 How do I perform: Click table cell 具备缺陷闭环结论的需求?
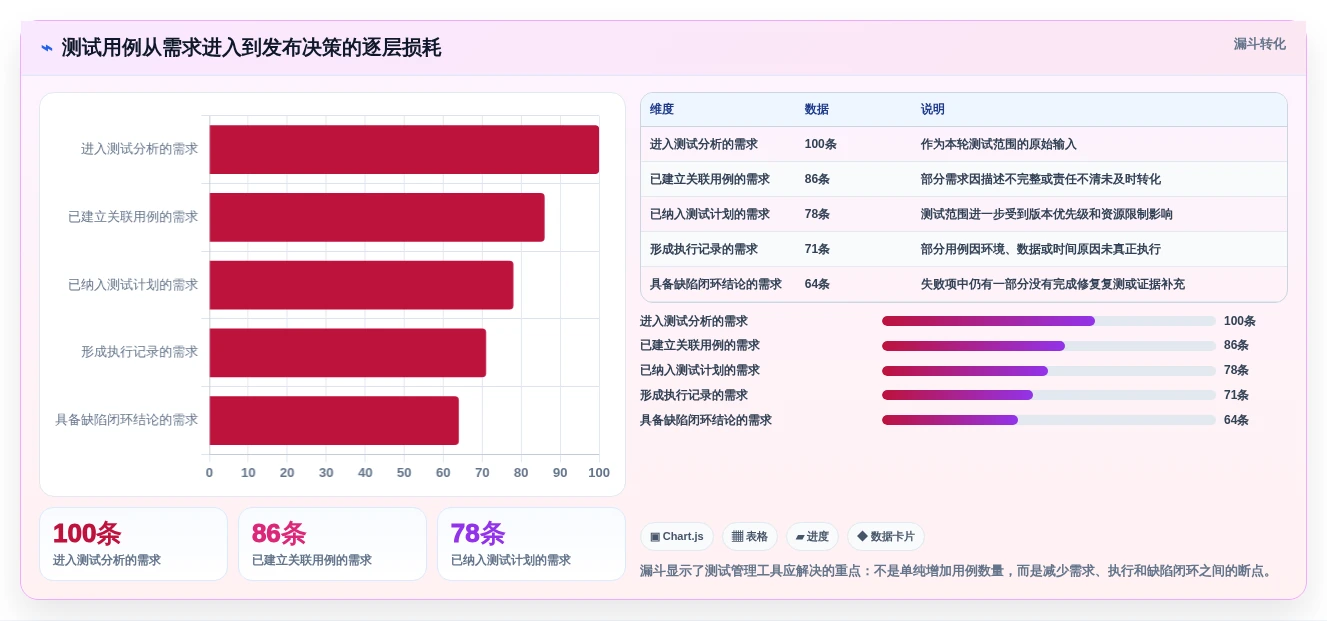point(716,284)
